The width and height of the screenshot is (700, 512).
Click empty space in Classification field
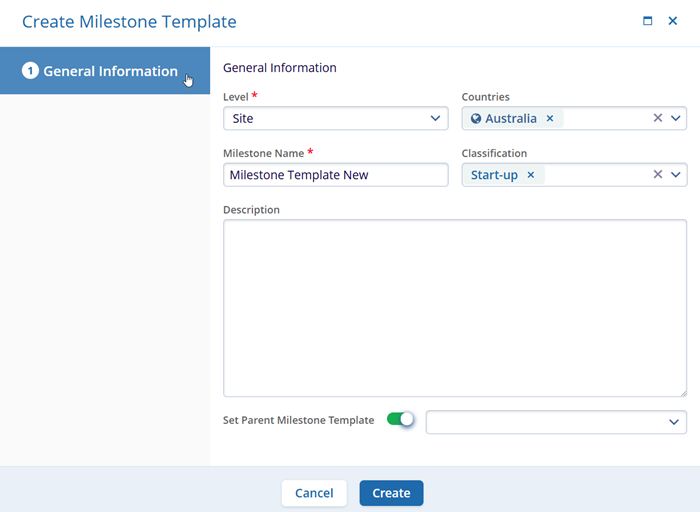[x=595, y=175]
